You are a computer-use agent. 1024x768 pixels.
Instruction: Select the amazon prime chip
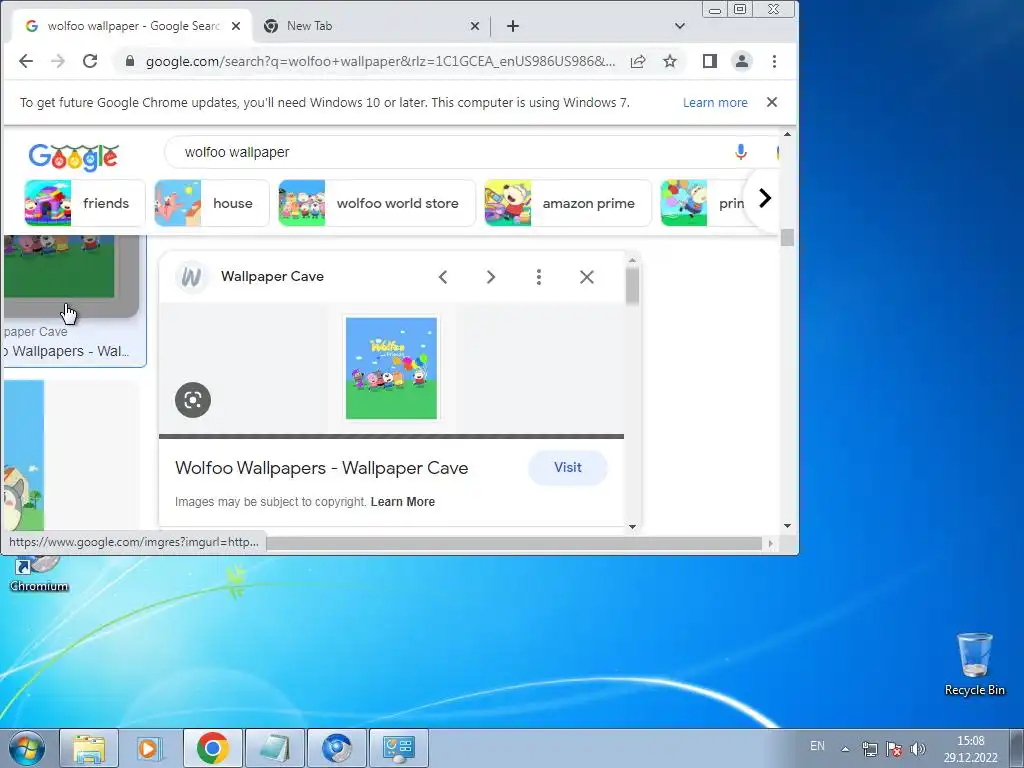click(x=568, y=203)
